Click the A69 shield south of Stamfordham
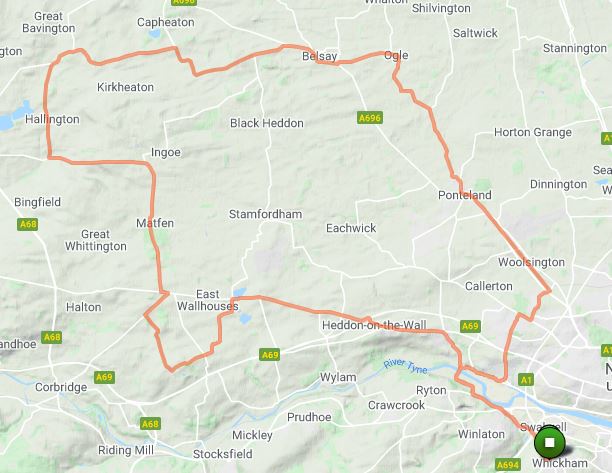Screen dimensions: 612x473 coord(270,355)
